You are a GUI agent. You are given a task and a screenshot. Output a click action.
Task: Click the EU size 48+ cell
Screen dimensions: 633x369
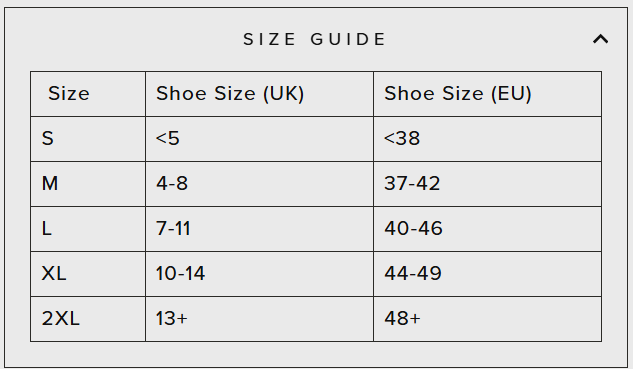488,319
